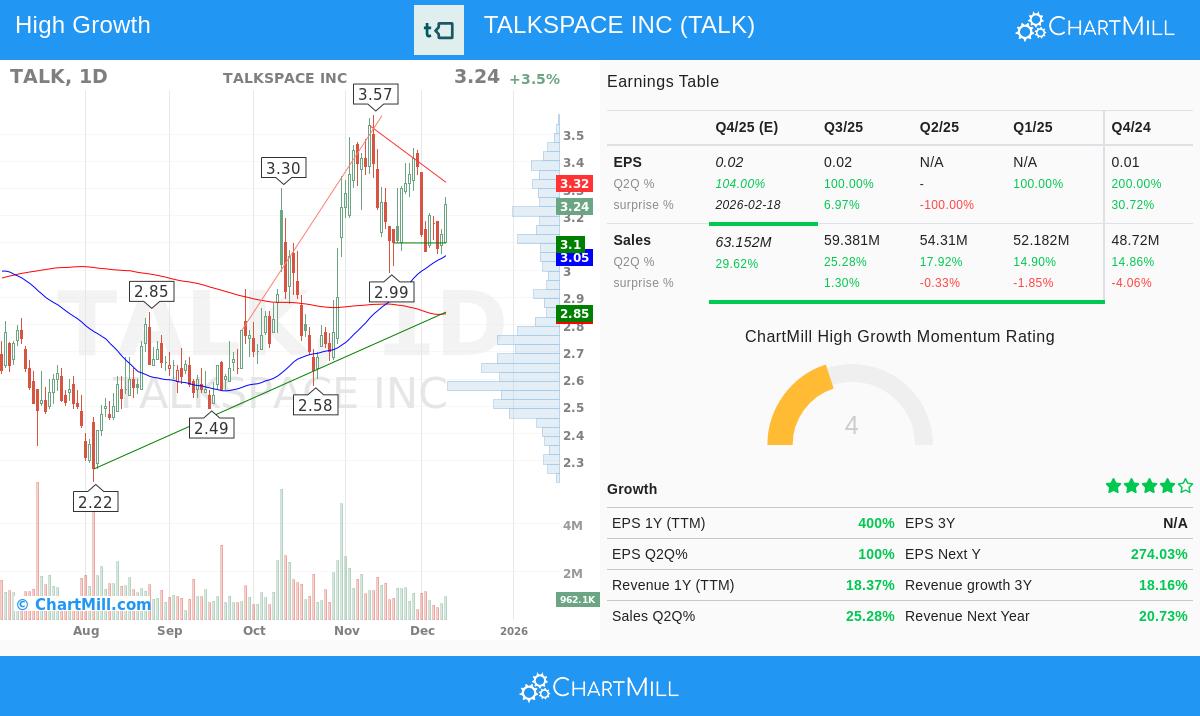Viewport: 1200px width, 716px height.
Task: Click the 2.22 price annotation on the chart
Action: [x=95, y=501]
